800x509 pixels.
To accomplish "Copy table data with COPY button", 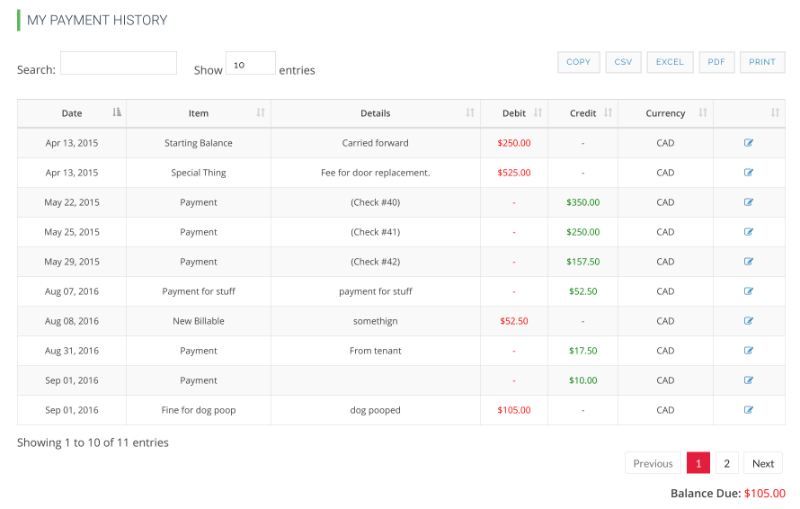I will pyautogui.click(x=578, y=62).
